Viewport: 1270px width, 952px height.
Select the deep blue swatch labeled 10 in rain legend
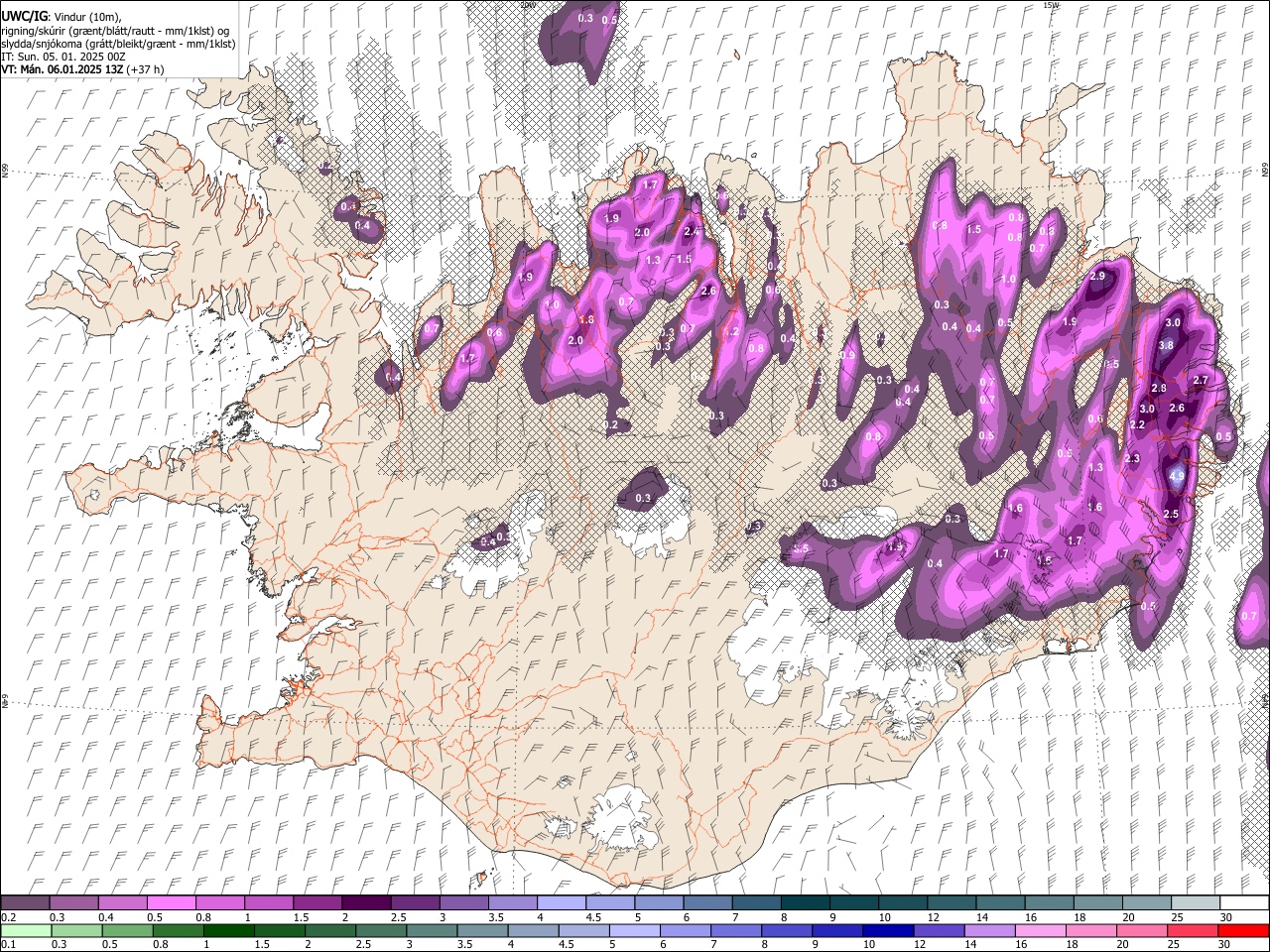(887, 930)
